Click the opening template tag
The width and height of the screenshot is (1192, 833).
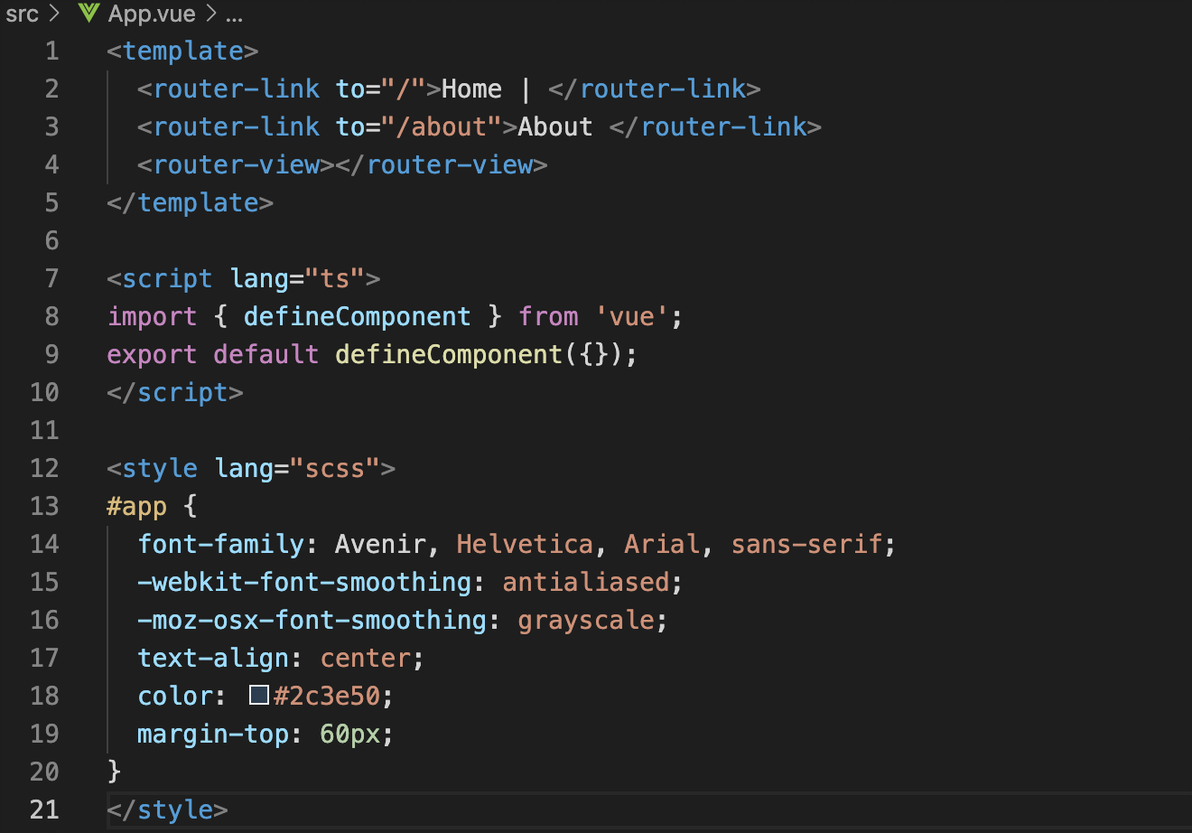[183, 51]
